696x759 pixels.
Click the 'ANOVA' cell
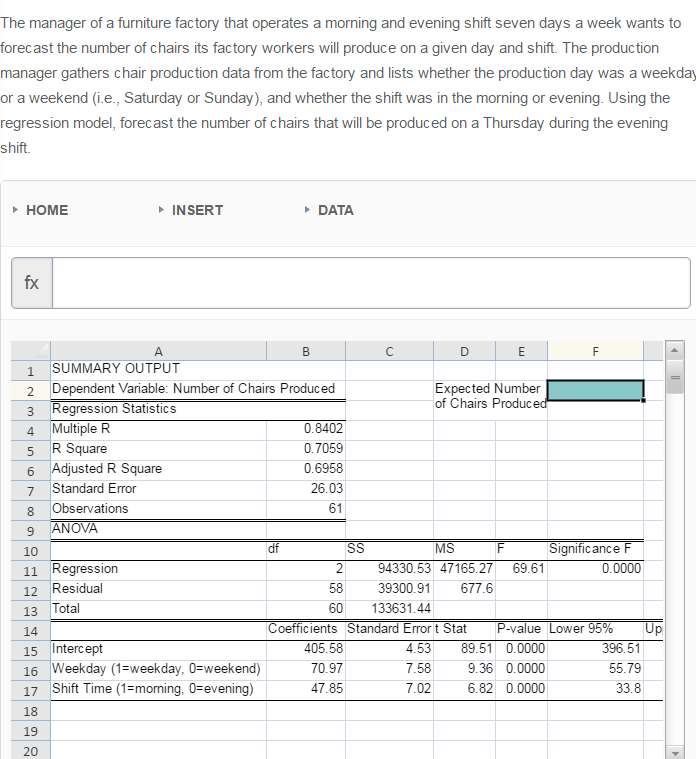point(158,529)
